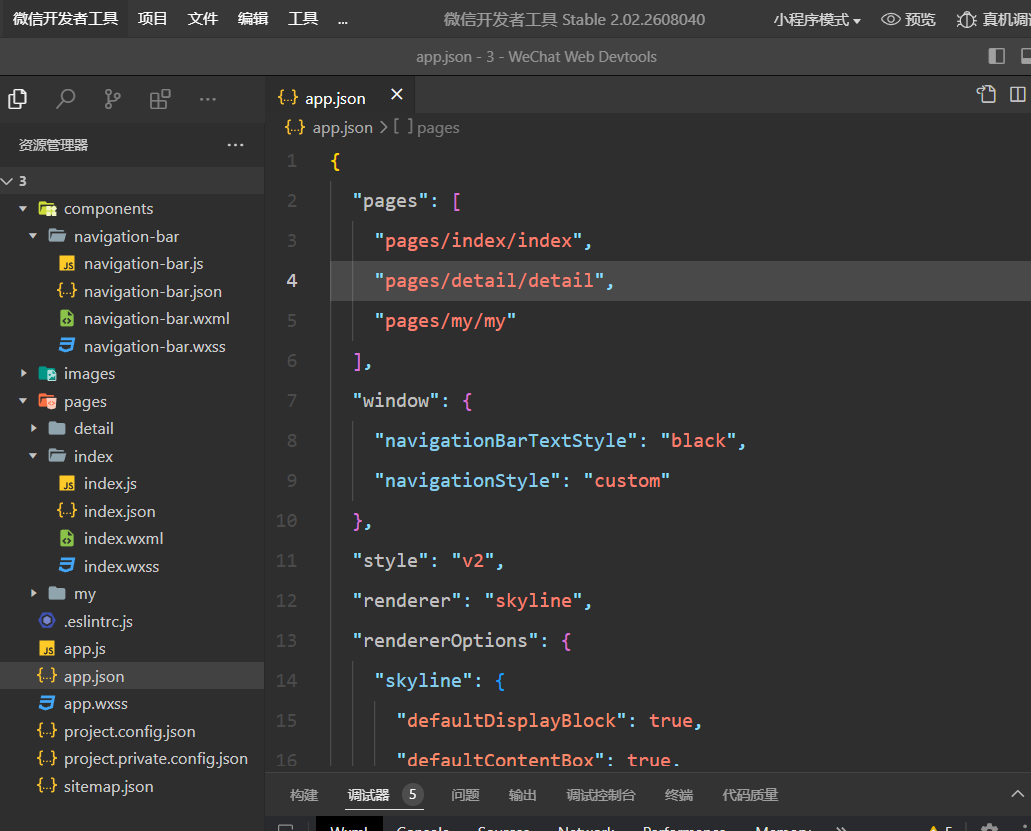The image size is (1031, 831).
Task: Click line number 12 in the gutter
Action: 286,601
